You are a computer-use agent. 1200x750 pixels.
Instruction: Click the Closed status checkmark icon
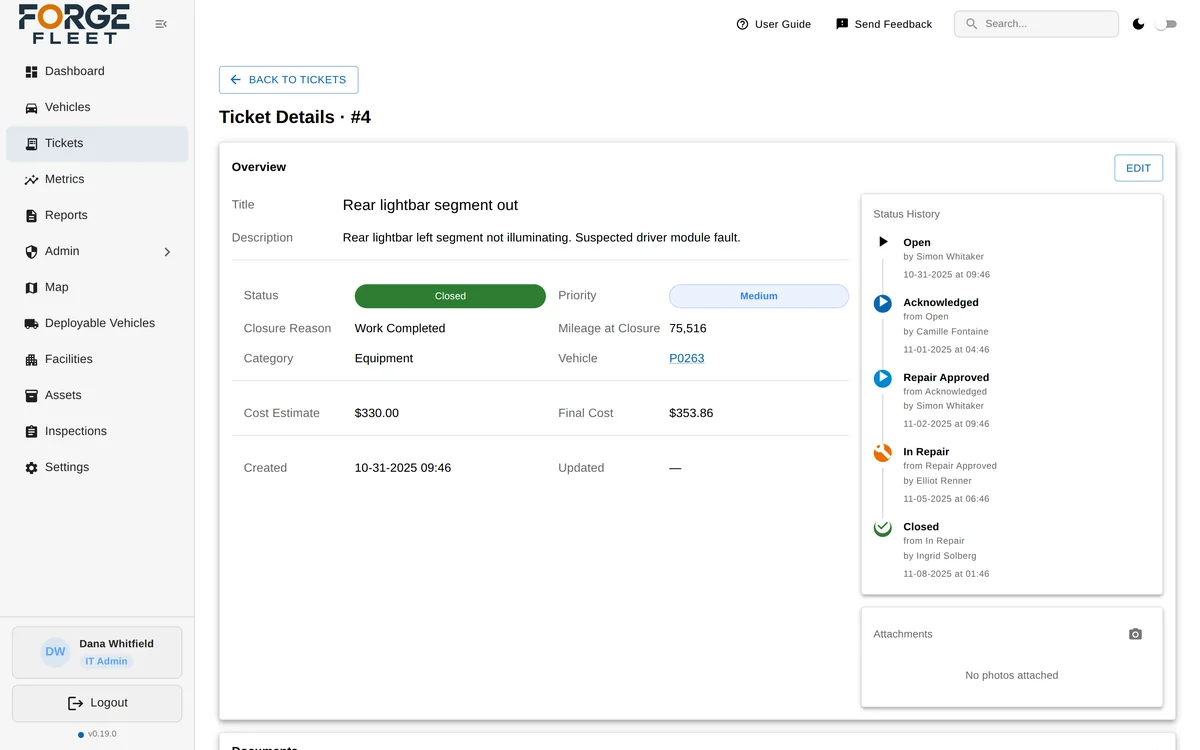(x=883, y=528)
